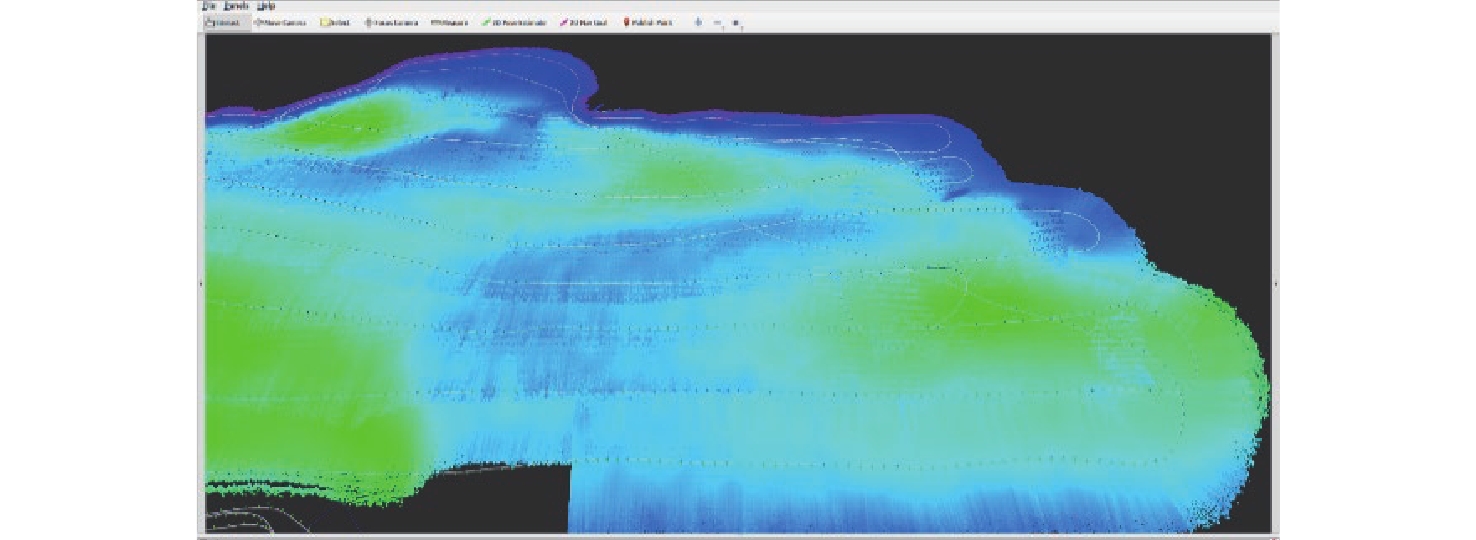The height and width of the screenshot is (540, 1476).
Task: Activate the 2D Nav Goal tool
Action: click(583, 22)
